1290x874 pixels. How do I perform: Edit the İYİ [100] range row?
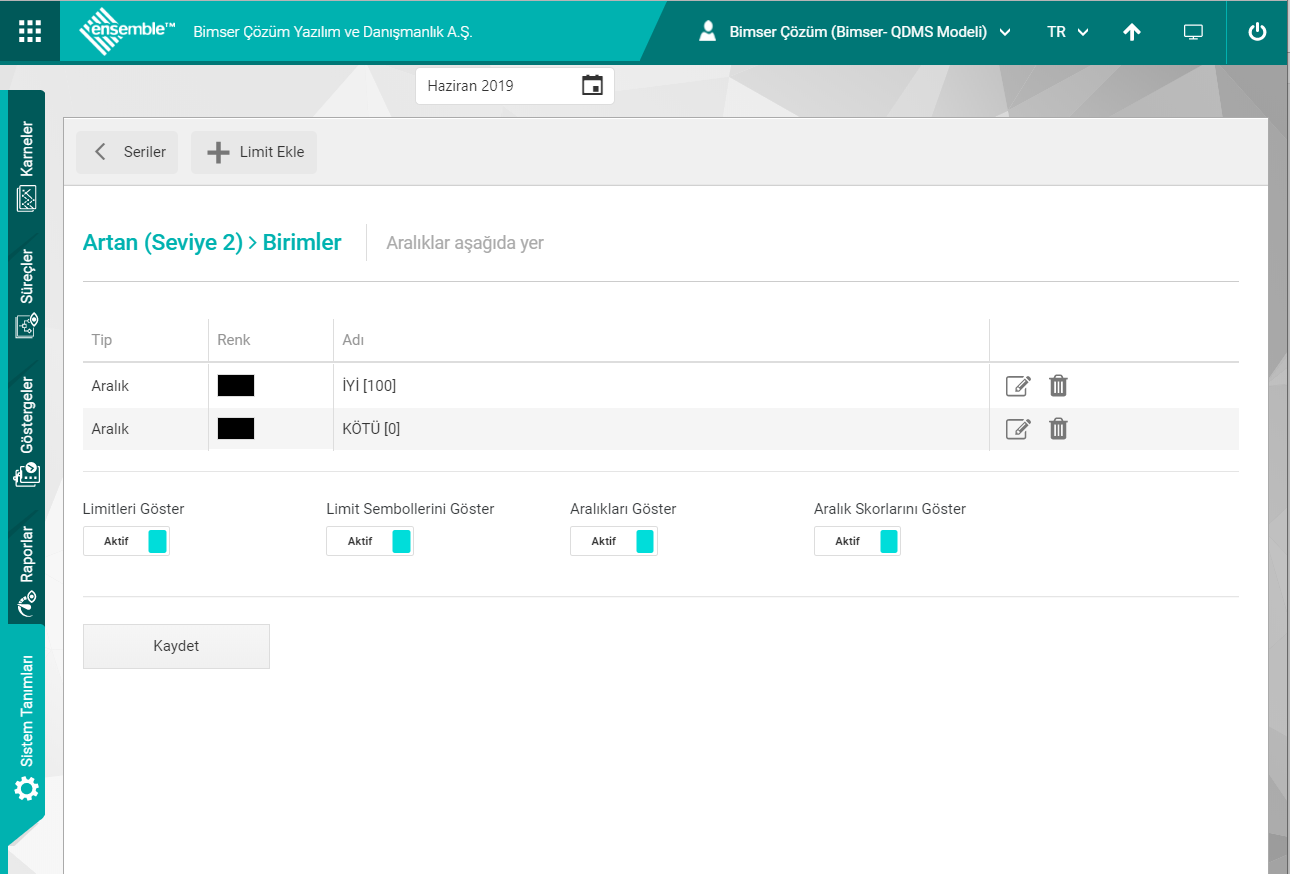point(1017,386)
